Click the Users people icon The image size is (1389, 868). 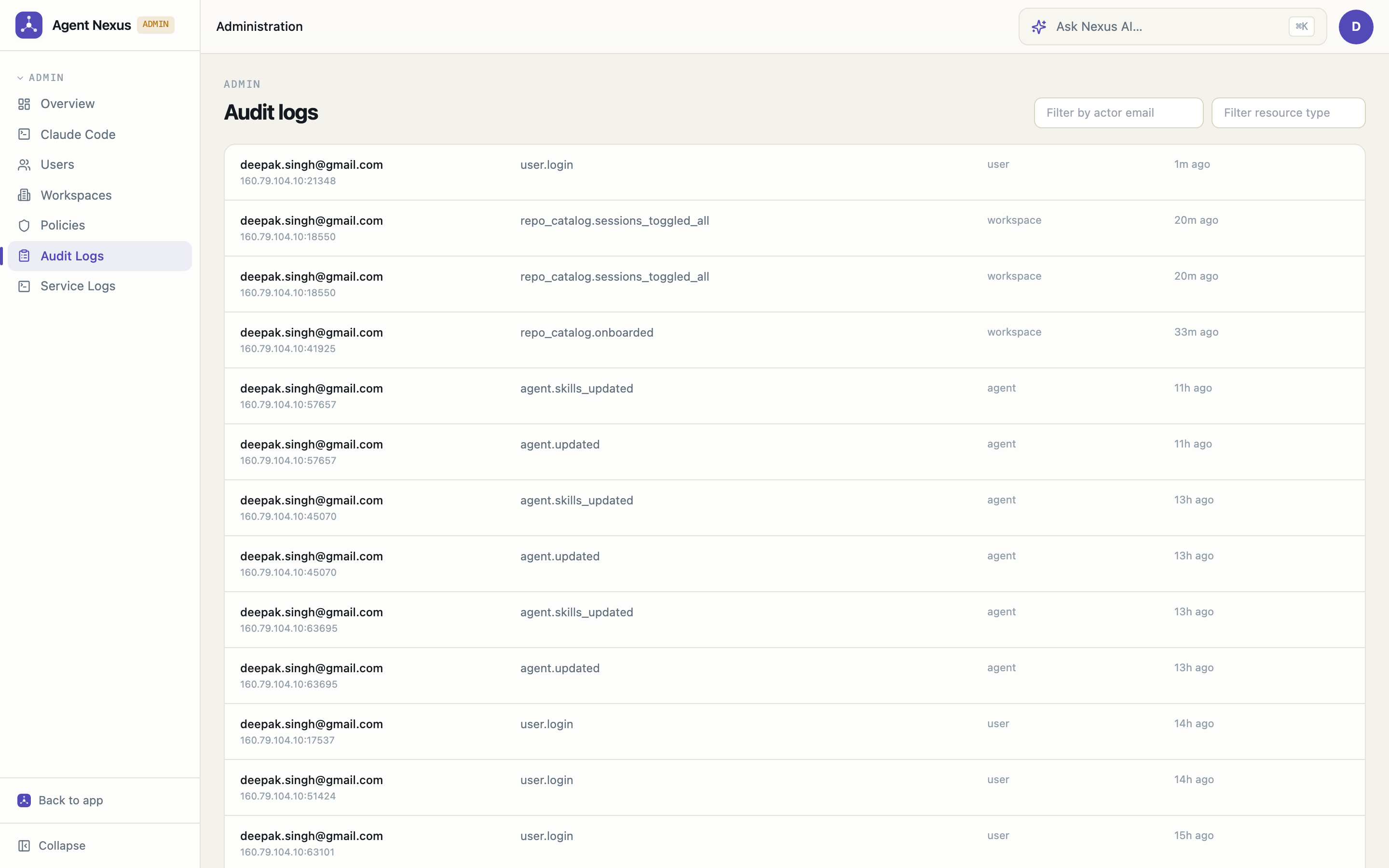pos(24,165)
